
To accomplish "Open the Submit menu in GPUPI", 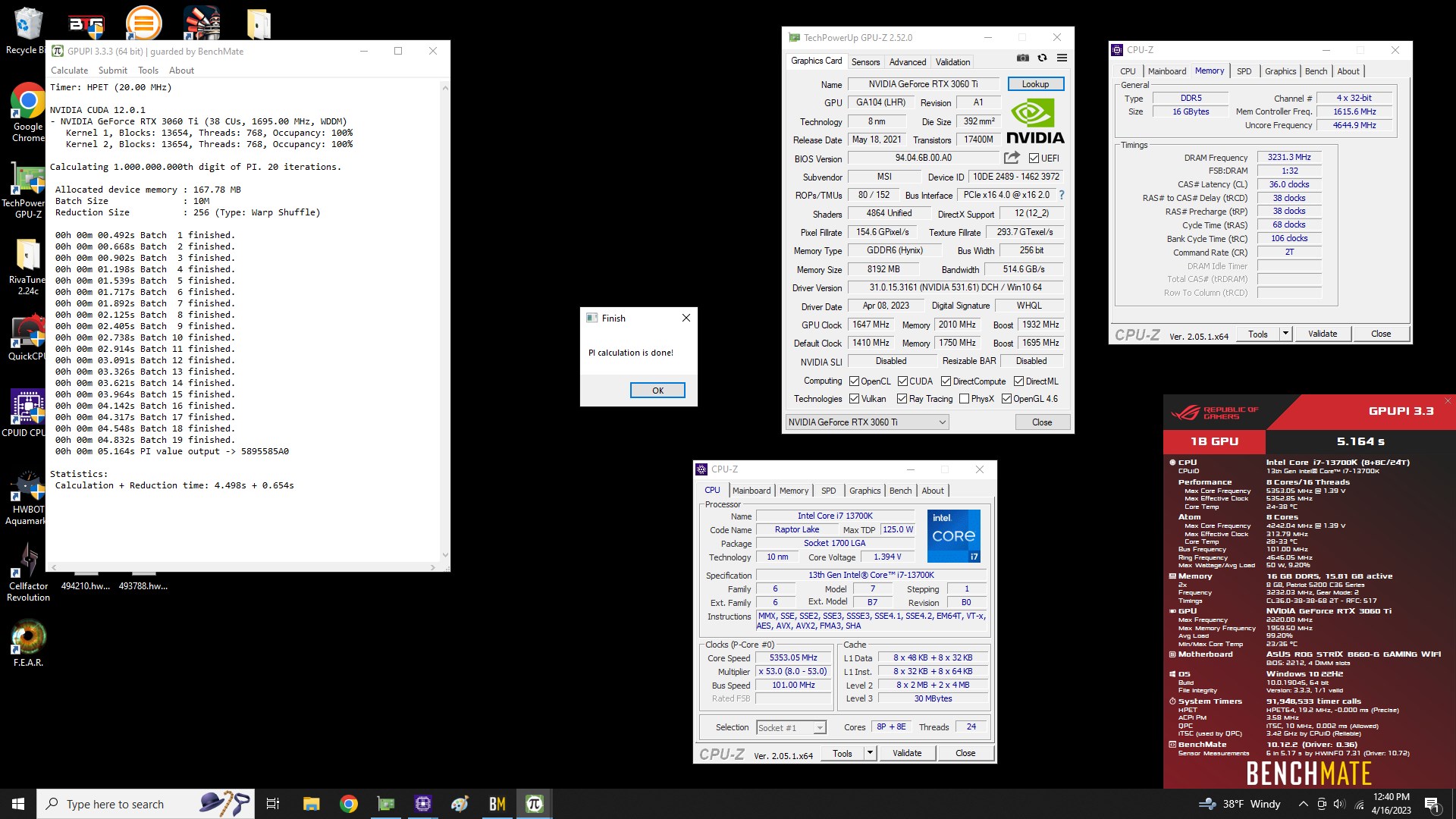I will [113, 71].
